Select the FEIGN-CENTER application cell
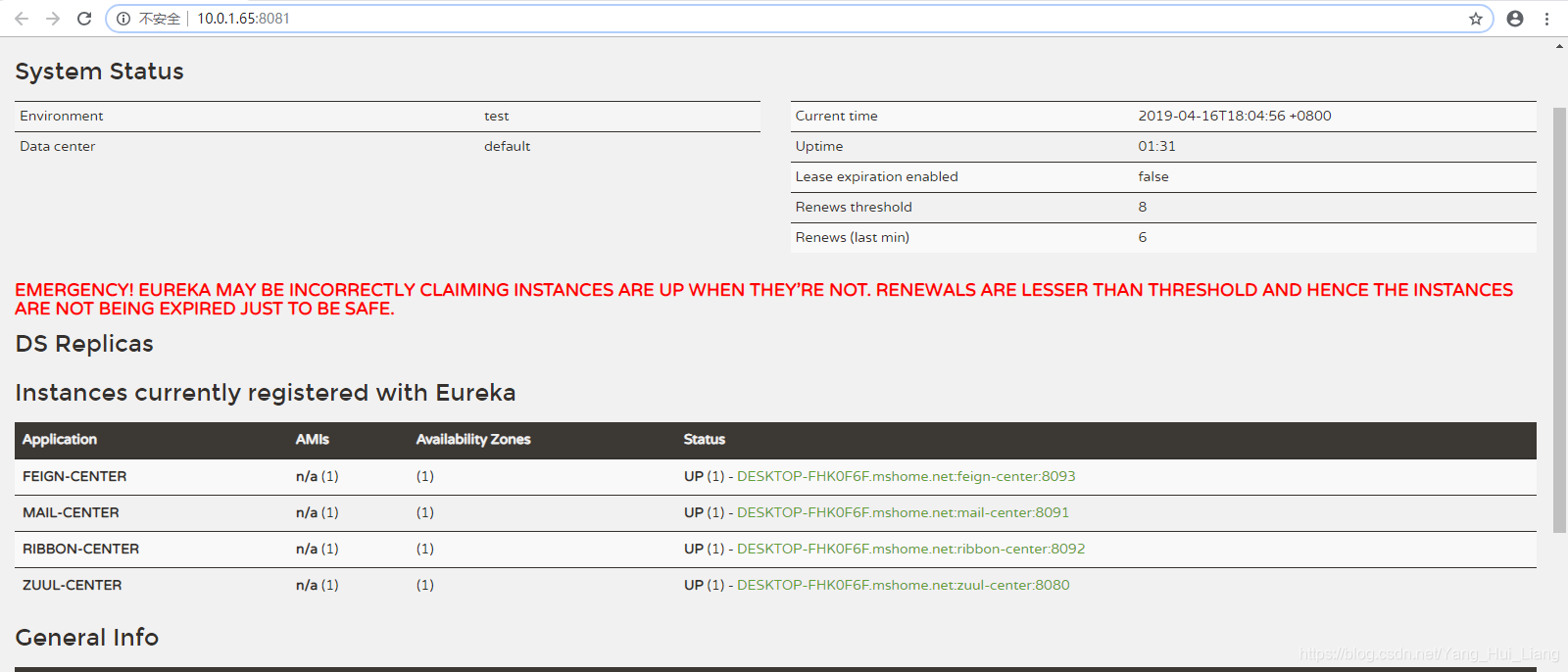The height and width of the screenshot is (672, 1568). [74, 476]
